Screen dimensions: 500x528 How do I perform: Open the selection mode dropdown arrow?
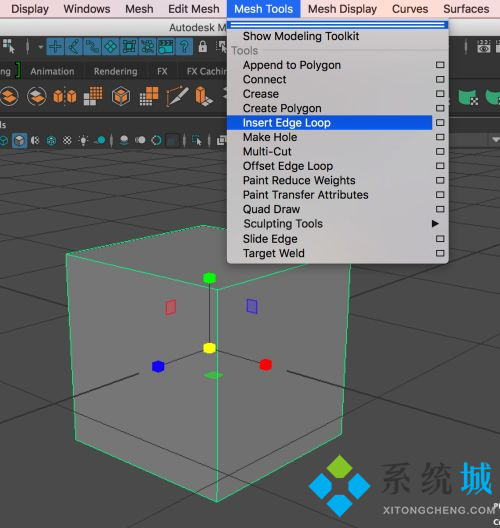[40, 47]
